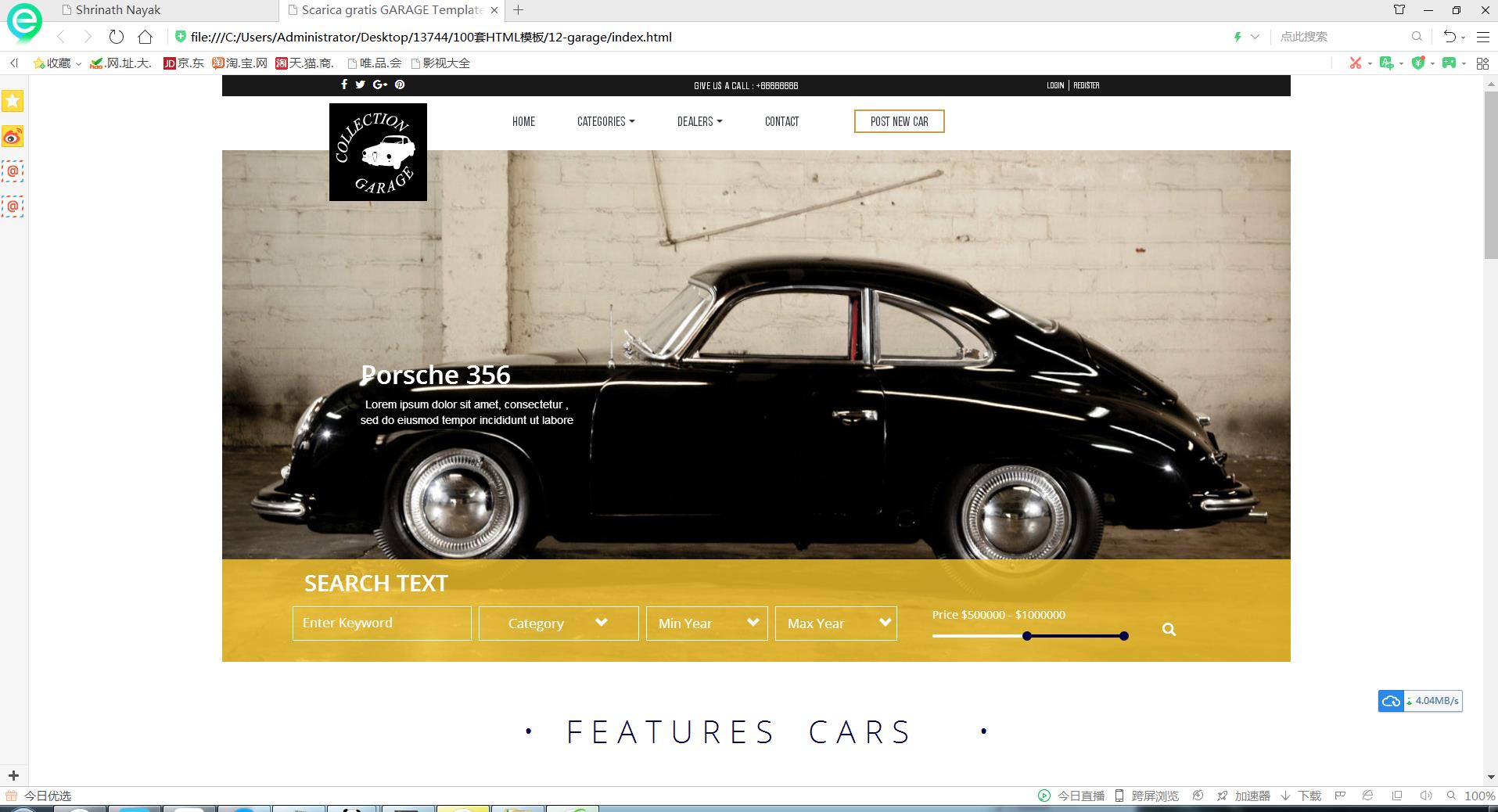
Task: Open the green gamepad games icon
Action: (x=1450, y=63)
